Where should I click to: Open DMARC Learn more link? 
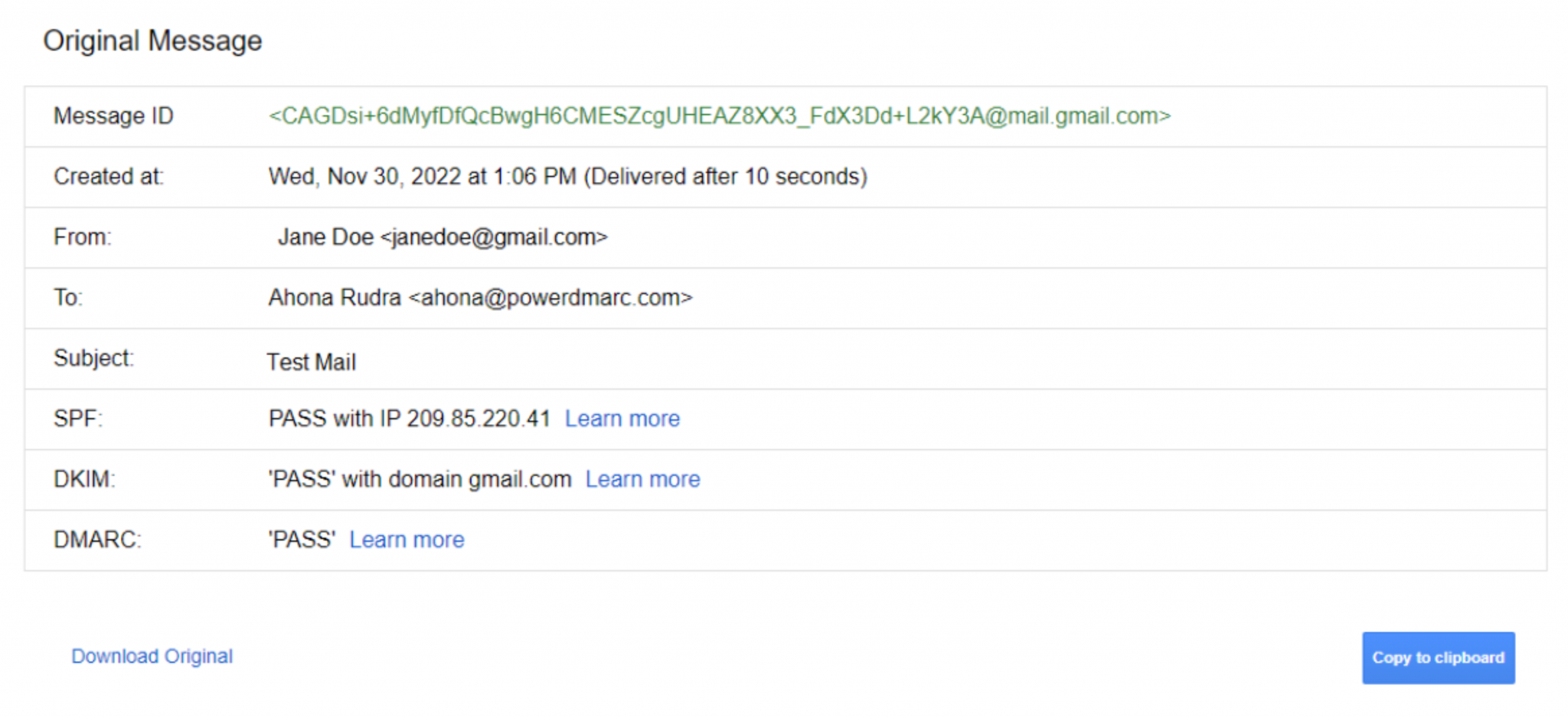coord(407,539)
